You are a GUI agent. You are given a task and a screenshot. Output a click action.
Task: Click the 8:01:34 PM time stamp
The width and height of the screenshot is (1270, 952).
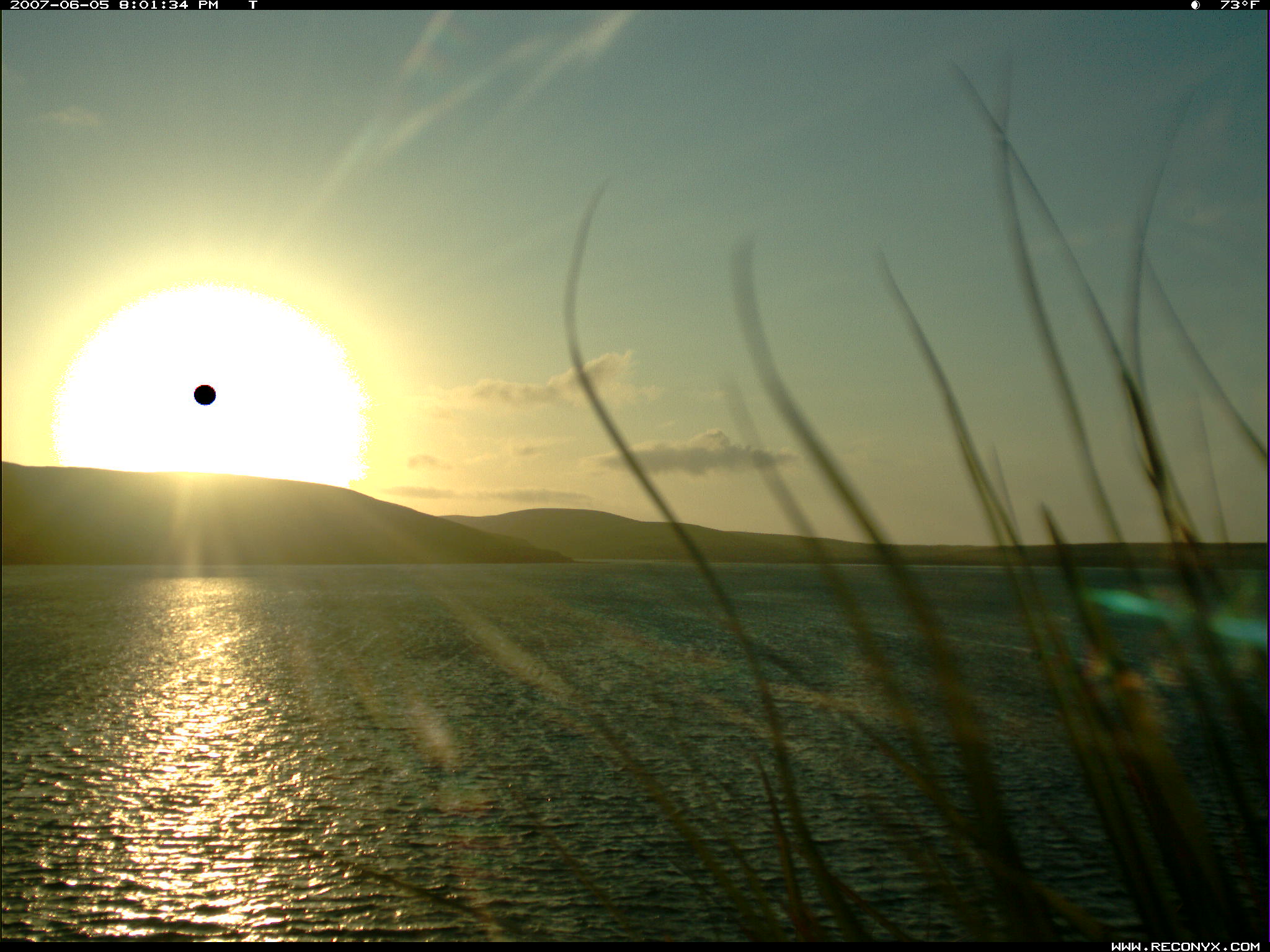coord(169,5)
